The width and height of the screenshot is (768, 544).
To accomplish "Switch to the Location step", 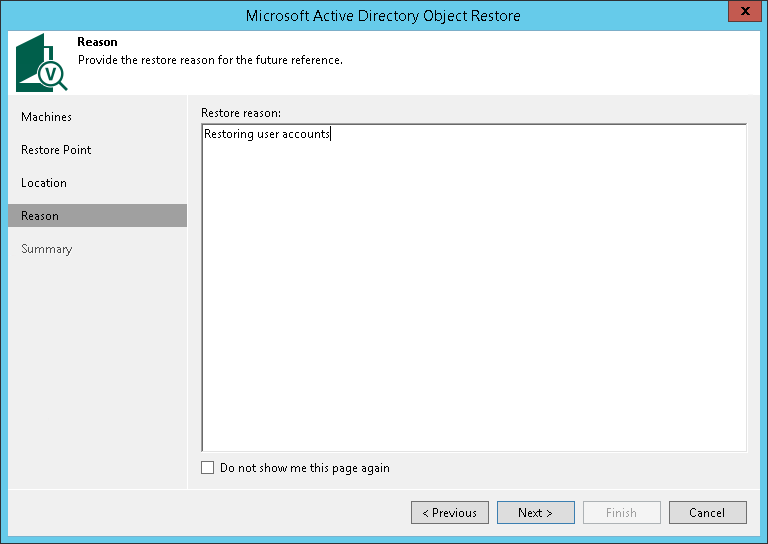I will coord(44,183).
